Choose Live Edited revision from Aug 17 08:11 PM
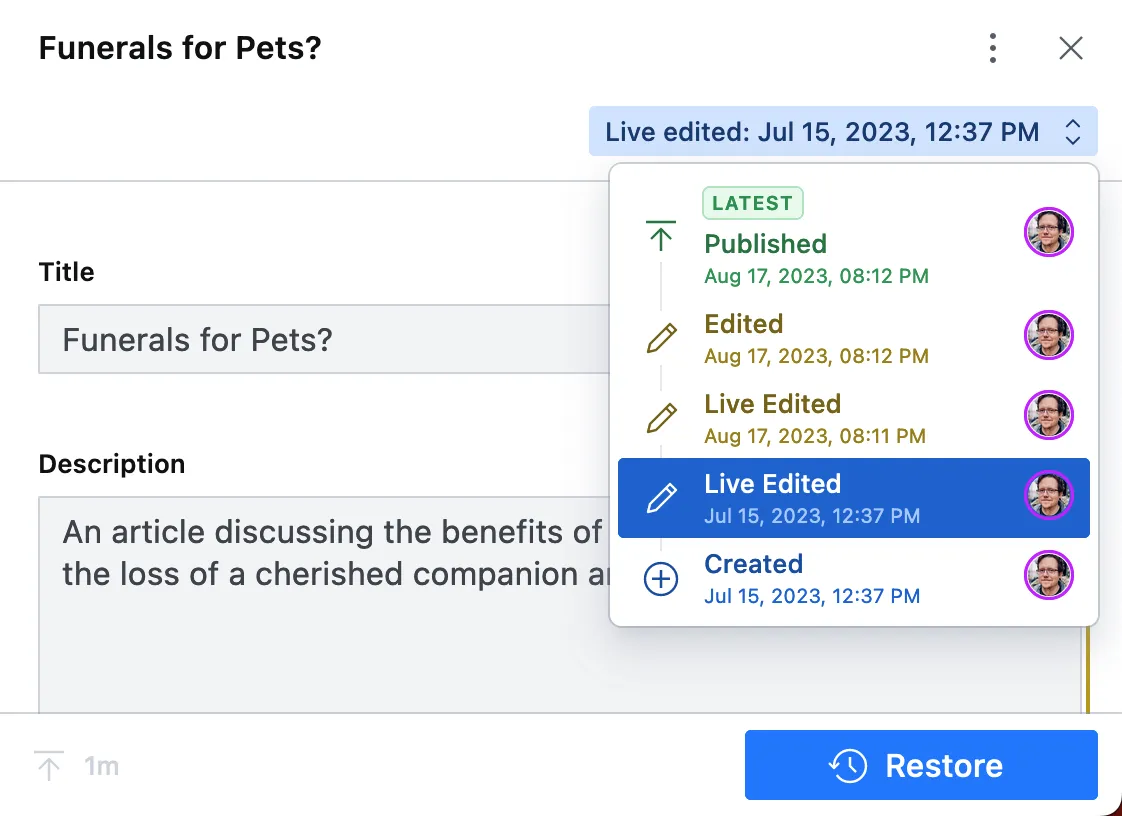The height and width of the screenshot is (816, 1122). (x=815, y=418)
